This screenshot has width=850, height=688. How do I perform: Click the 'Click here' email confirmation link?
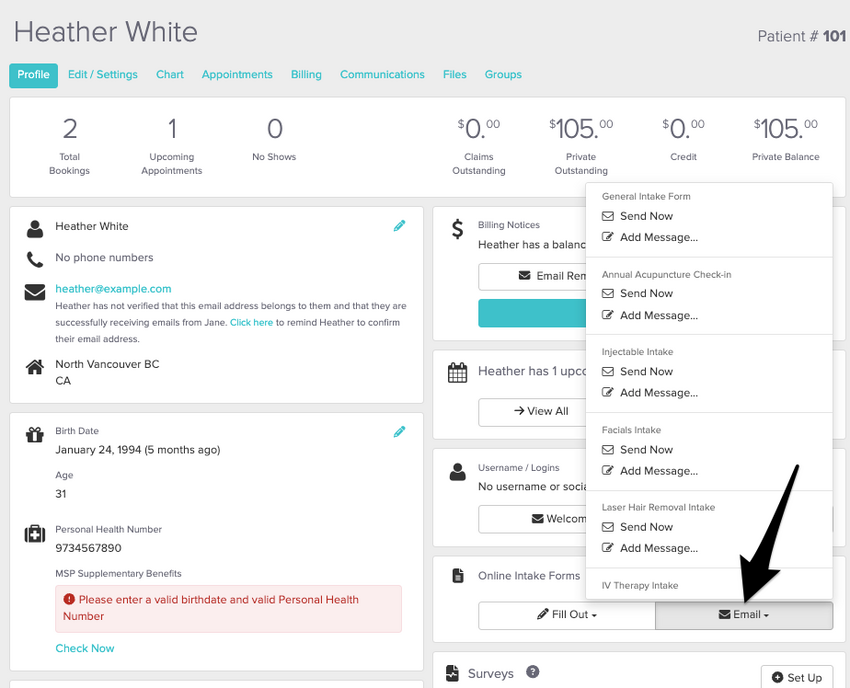[x=251, y=323]
